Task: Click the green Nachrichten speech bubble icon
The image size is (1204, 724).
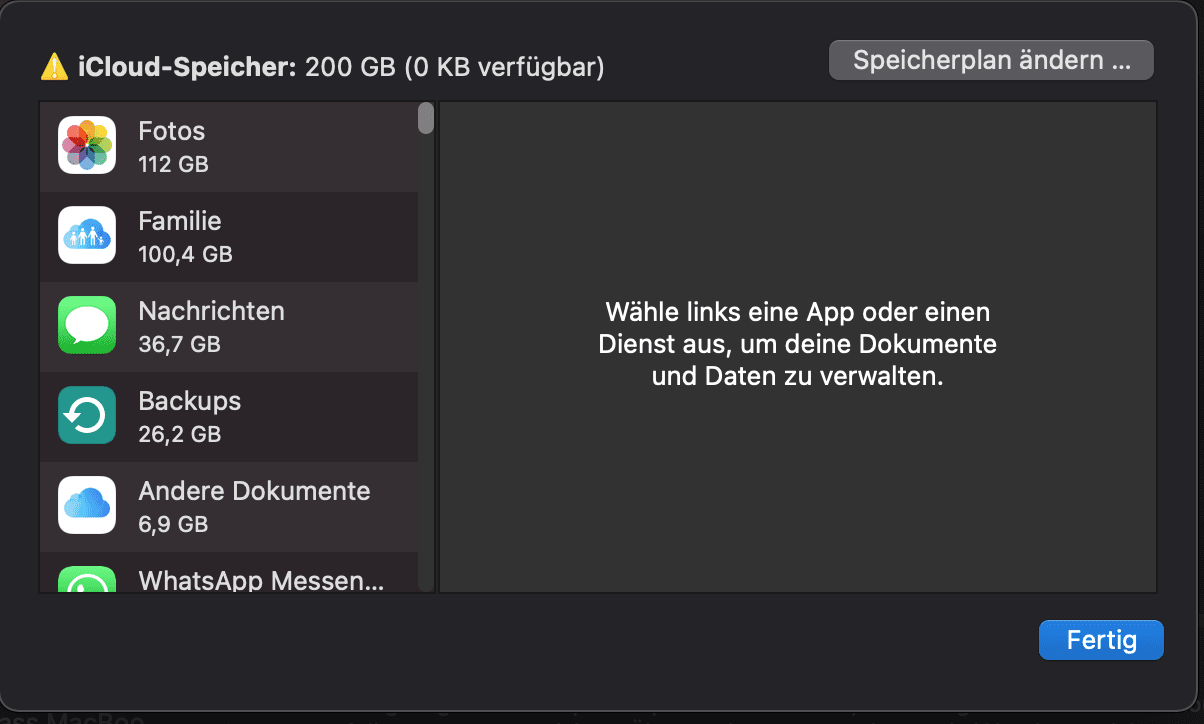Action: [x=87, y=325]
